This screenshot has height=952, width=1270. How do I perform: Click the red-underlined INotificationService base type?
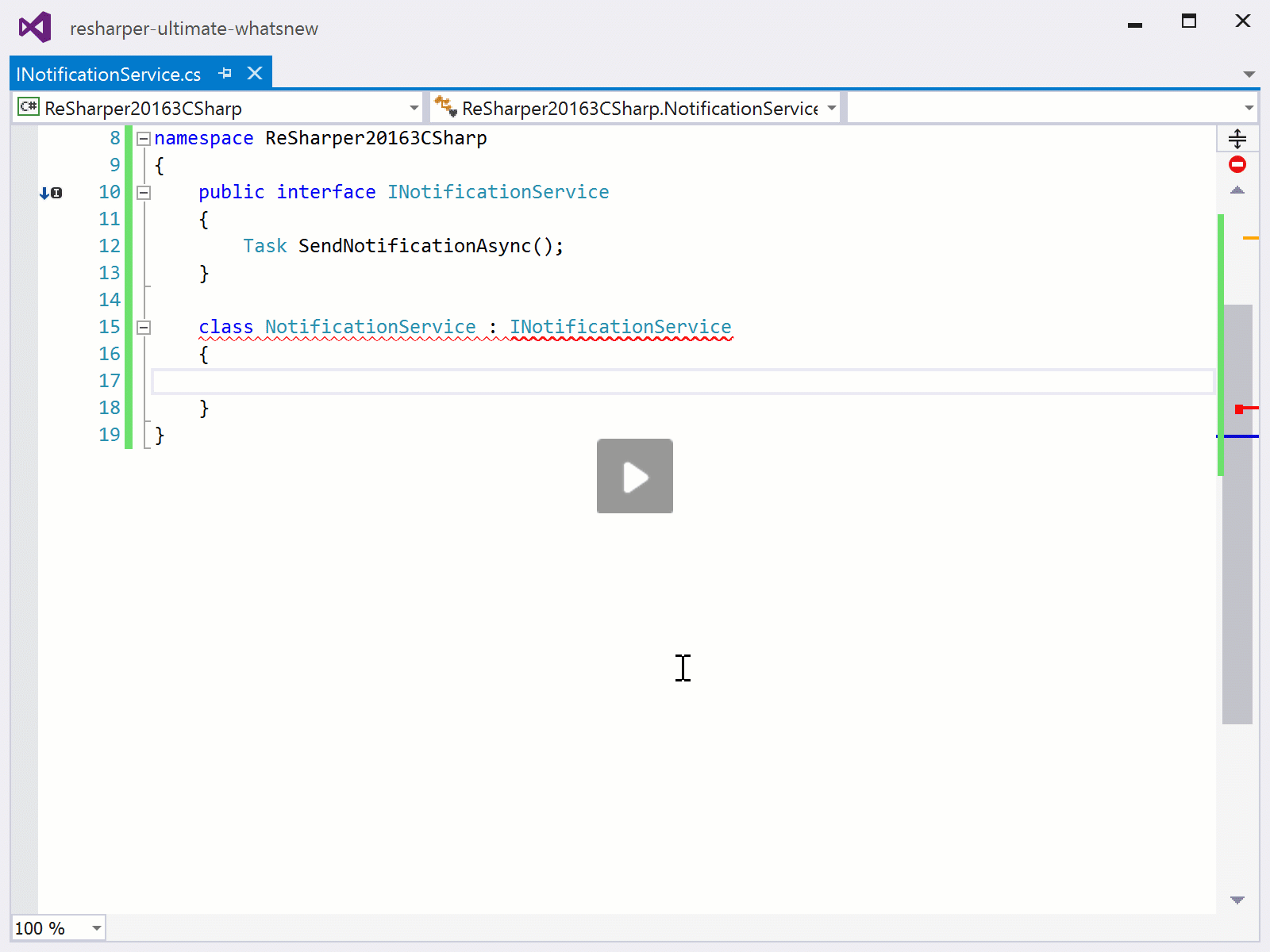pyautogui.click(x=621, y=327)
